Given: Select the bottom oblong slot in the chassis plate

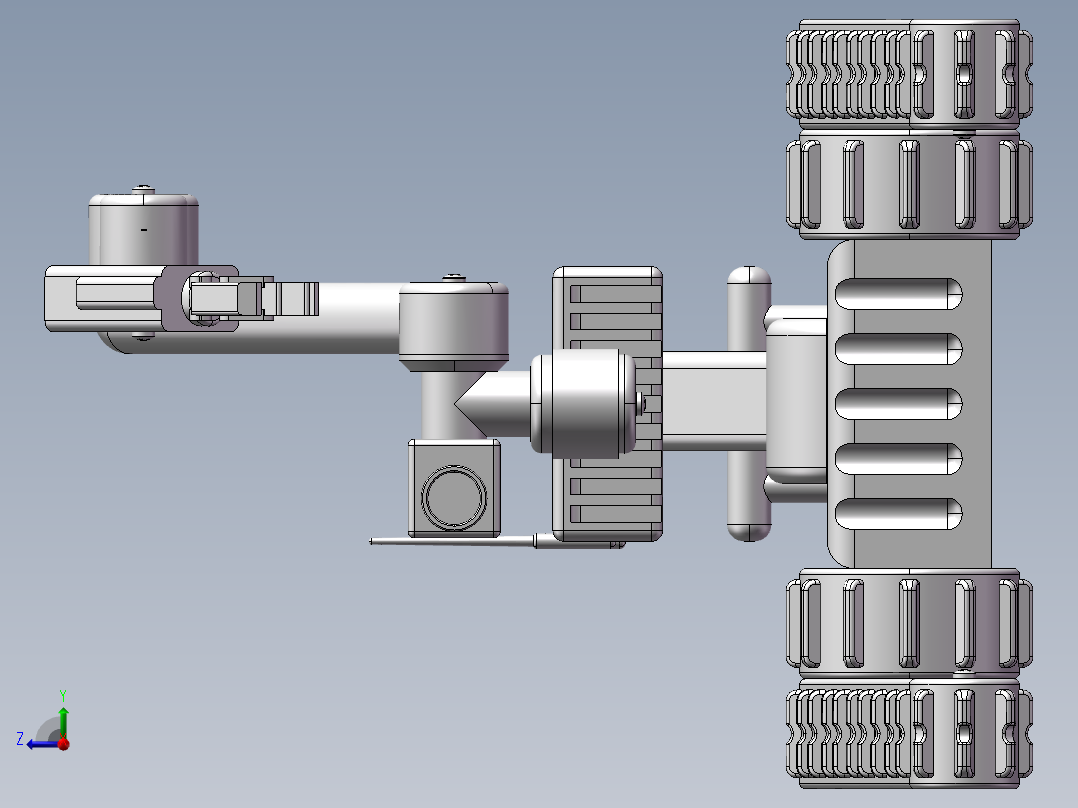Looking at the screenshot, I should [x=899, y=514].
